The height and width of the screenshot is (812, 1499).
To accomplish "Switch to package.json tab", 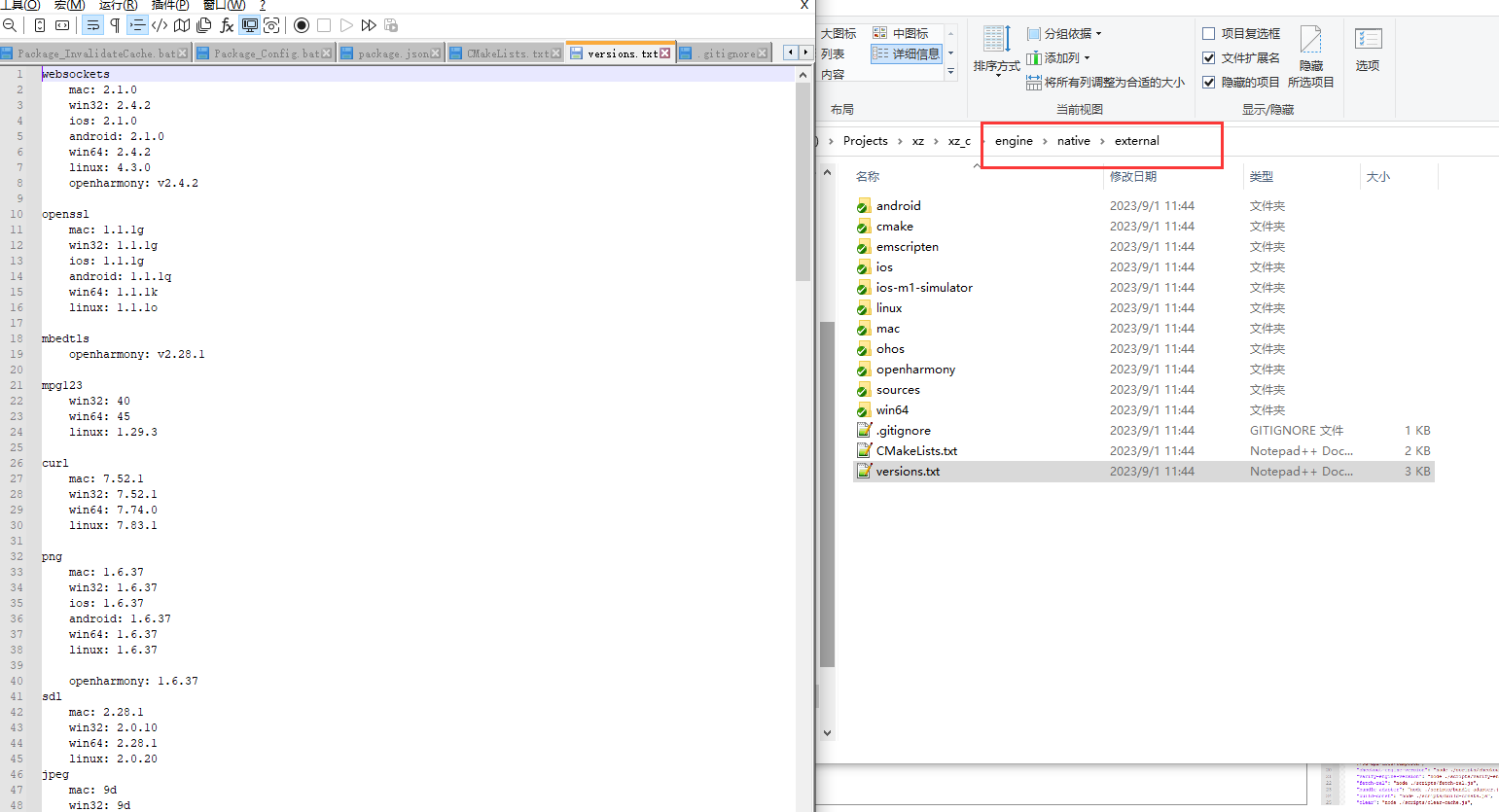I will (x=391, y=53).
